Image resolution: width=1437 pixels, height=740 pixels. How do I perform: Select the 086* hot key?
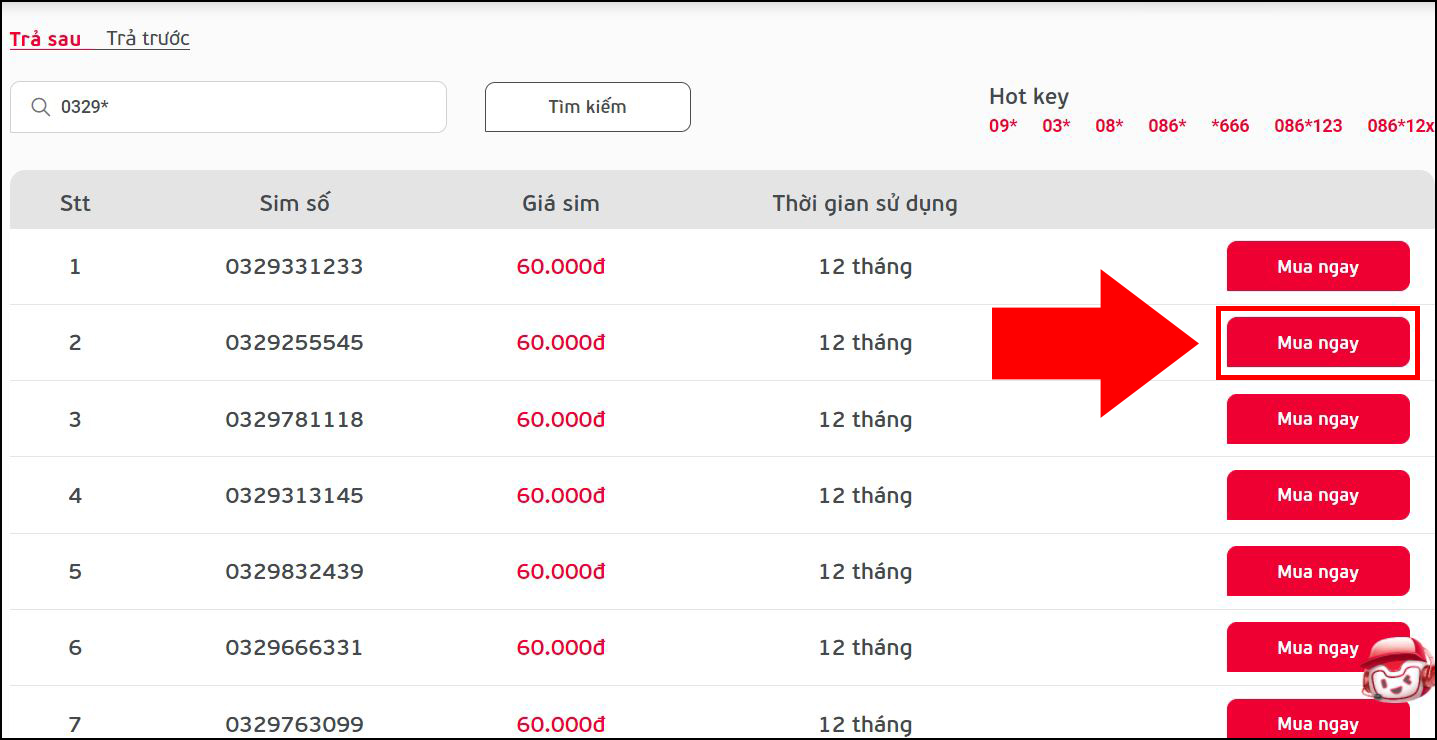pos(1167,126)
